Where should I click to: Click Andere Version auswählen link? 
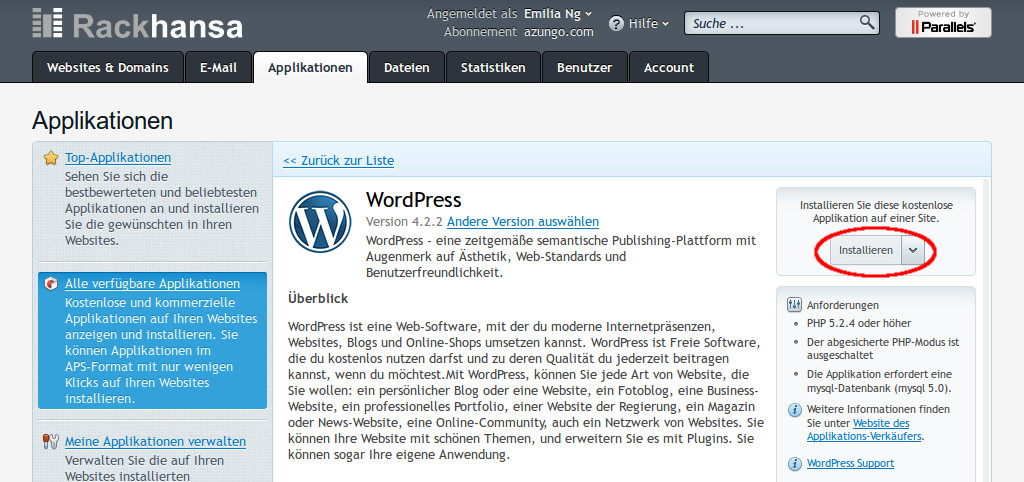pos(523,221)
